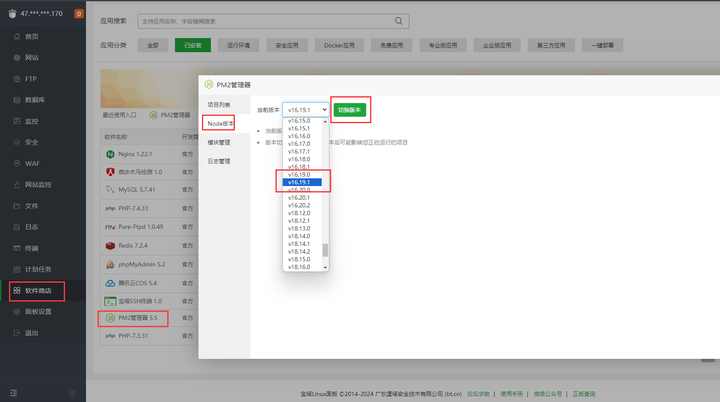Click the Nginx 1.22.1 icon
The width and height of the screenshot is (720, 402).
[x=109, y=154]
